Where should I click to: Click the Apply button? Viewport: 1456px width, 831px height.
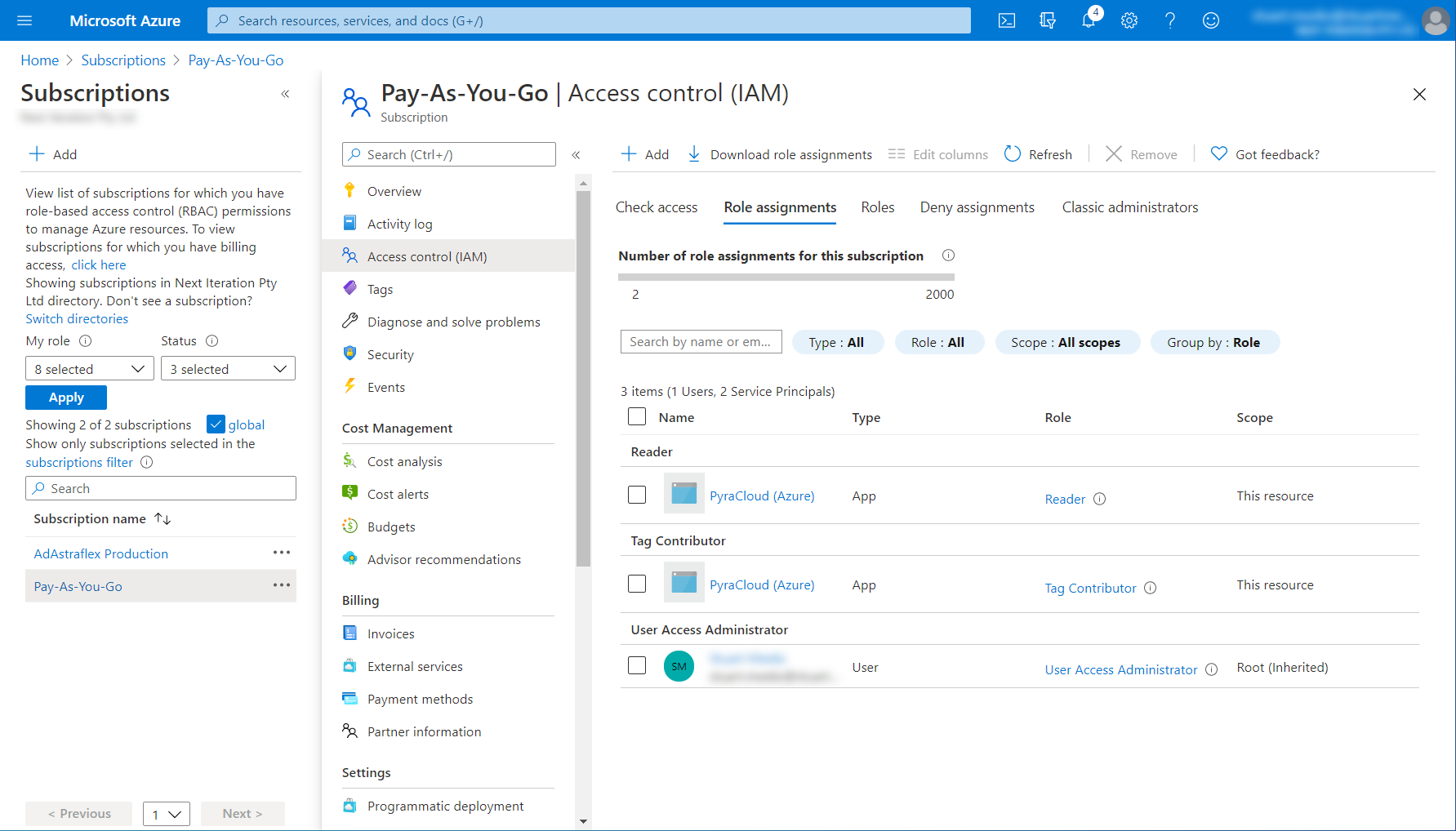pos(66,398)
